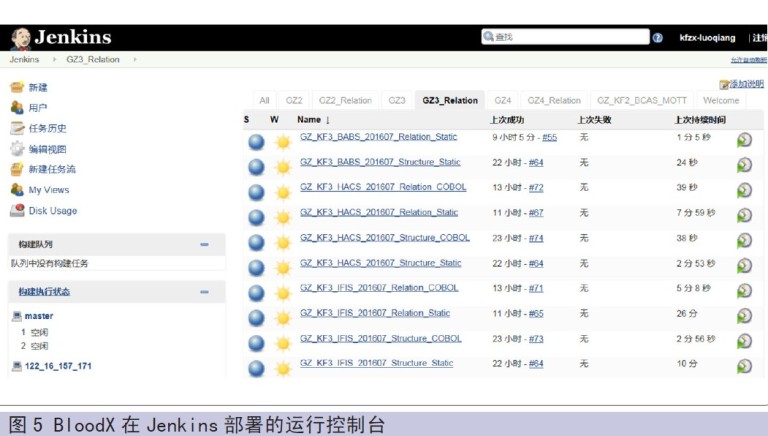Open job GZ_KF3_BABS_201607_Relation_Static
This screenshot has width=768, height=436.
tap(379, 137)
